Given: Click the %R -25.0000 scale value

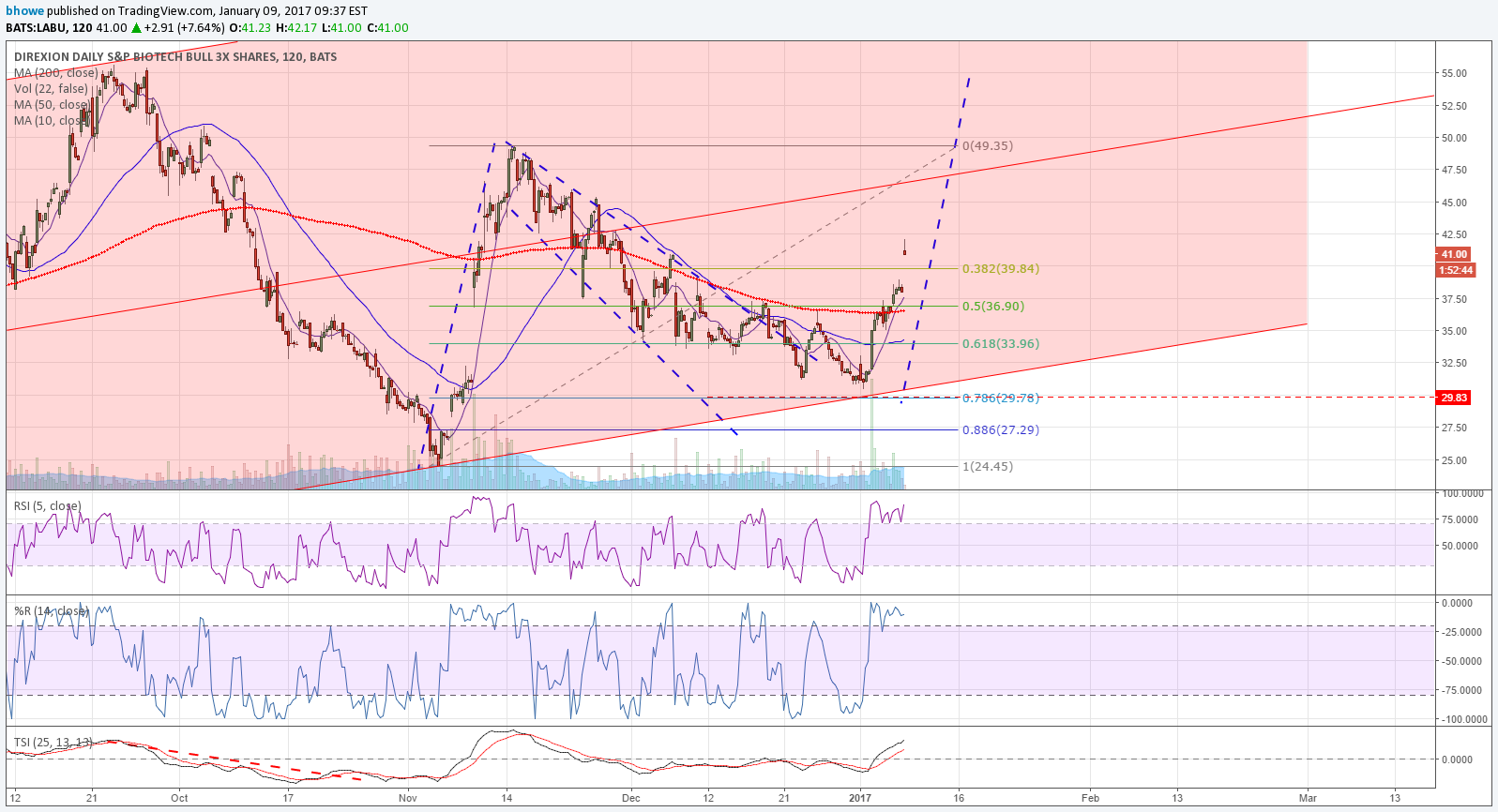Looking at the screenshot, I should [x=1461, y=632].
